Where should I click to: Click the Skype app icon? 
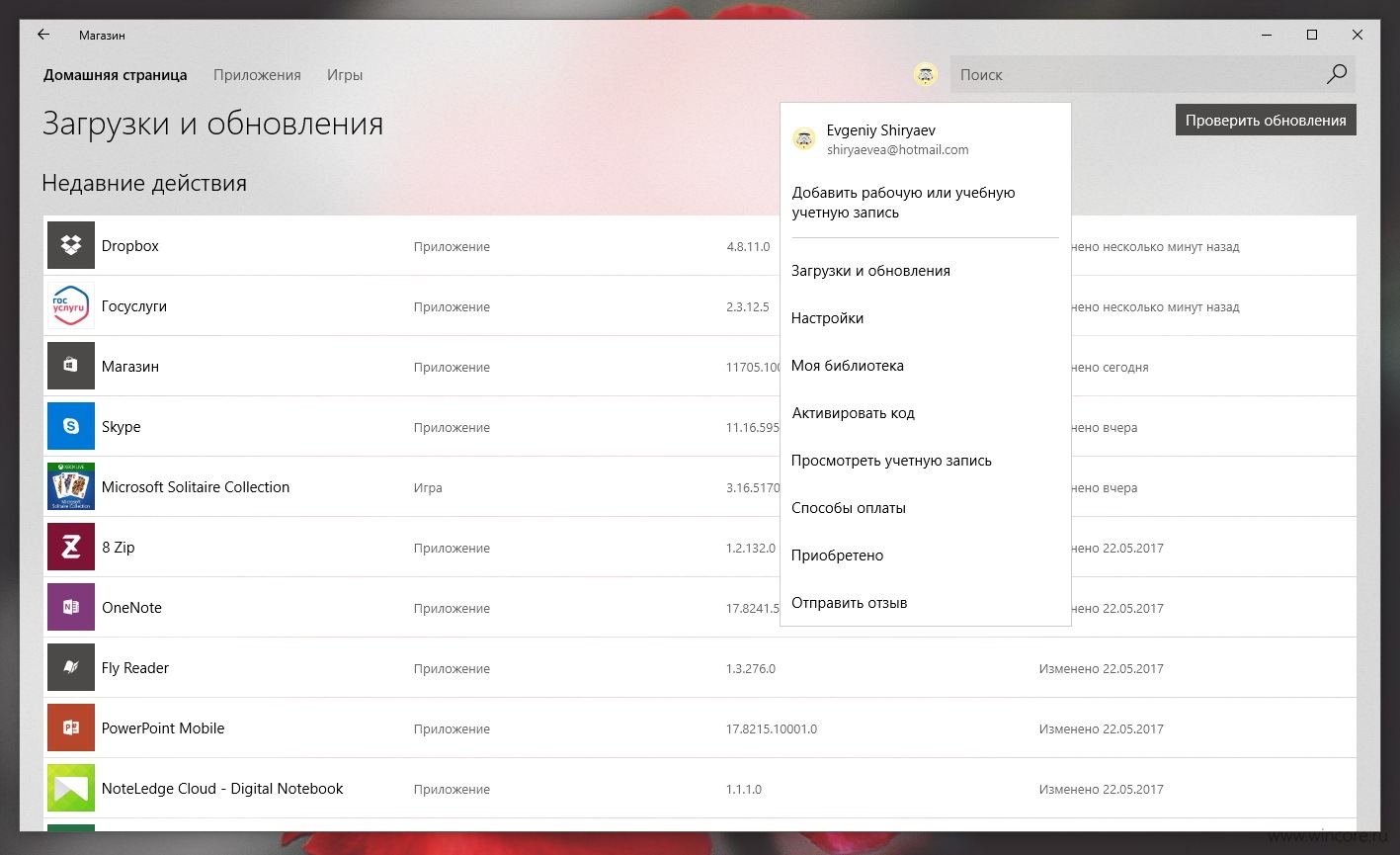71,427
